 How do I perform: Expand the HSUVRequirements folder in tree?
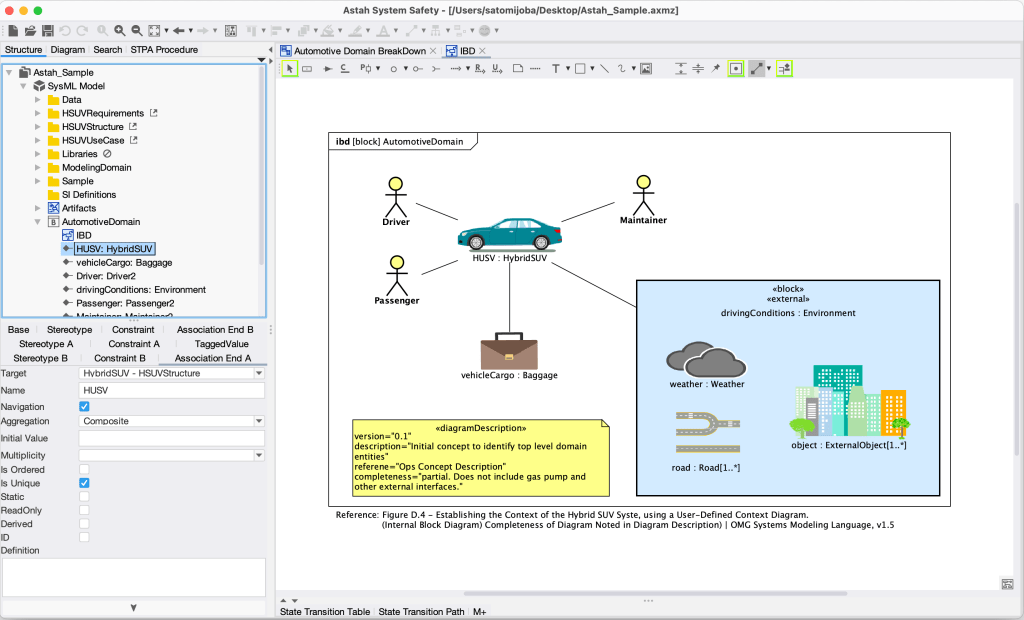click(x=39, y=114)
